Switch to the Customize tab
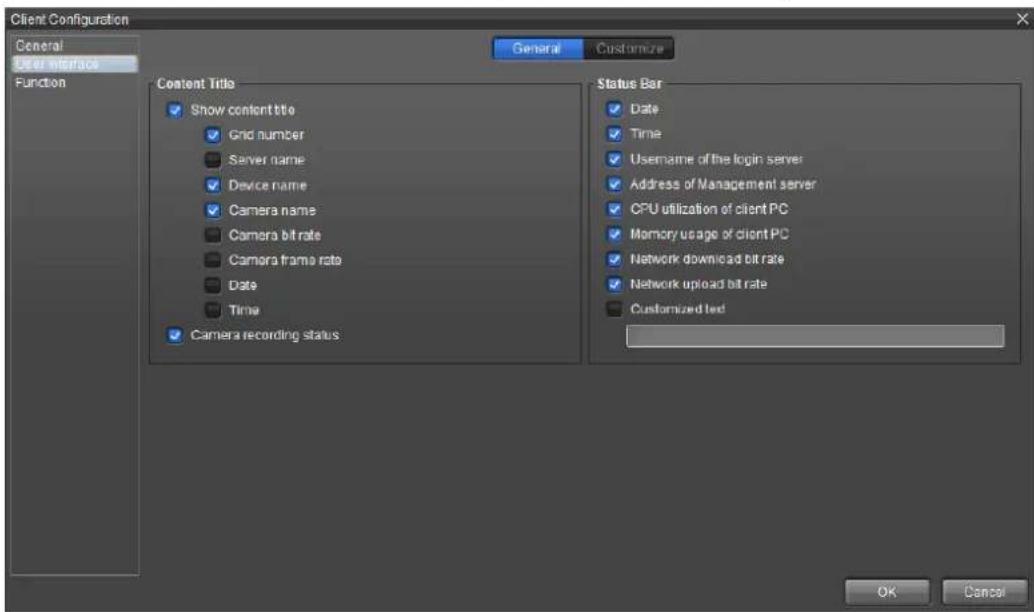 click(629, 48)
